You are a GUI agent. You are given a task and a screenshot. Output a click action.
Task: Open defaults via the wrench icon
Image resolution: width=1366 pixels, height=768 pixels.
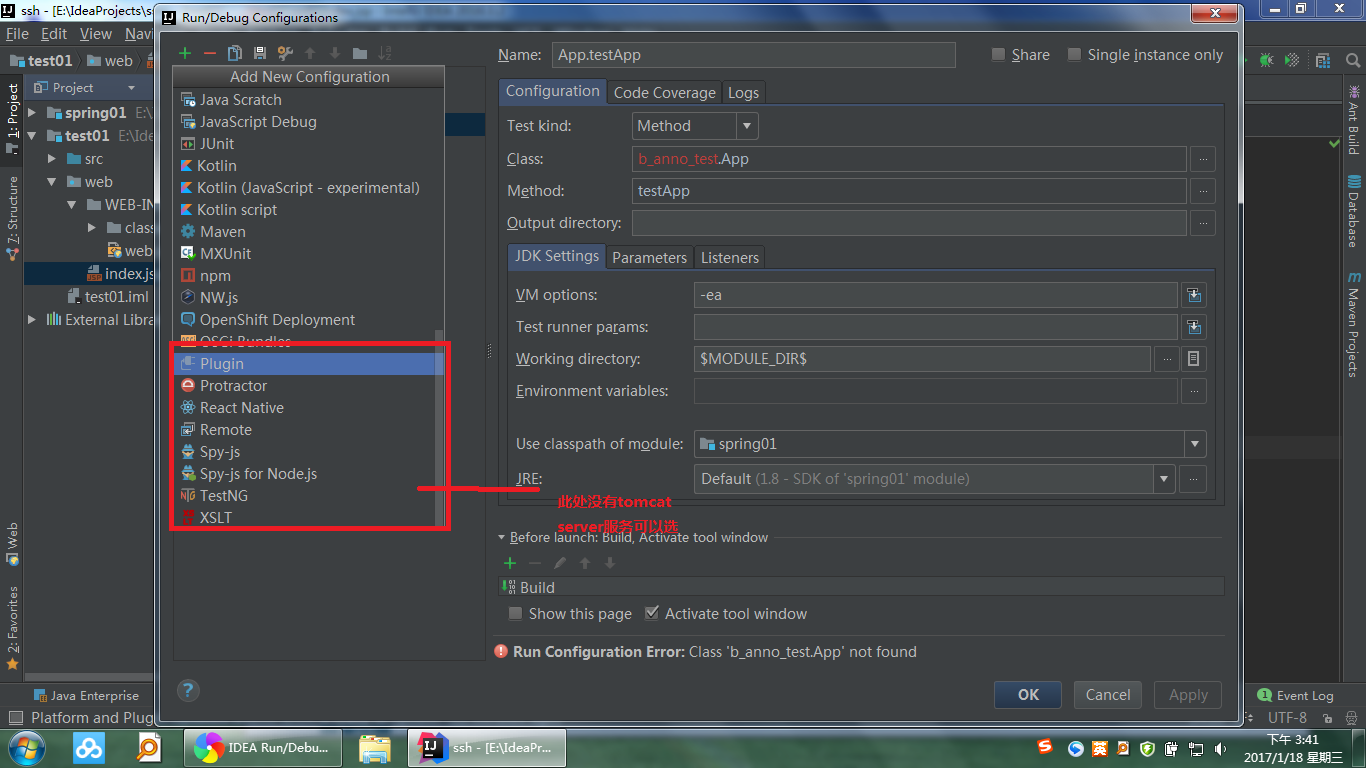(285, 53)
